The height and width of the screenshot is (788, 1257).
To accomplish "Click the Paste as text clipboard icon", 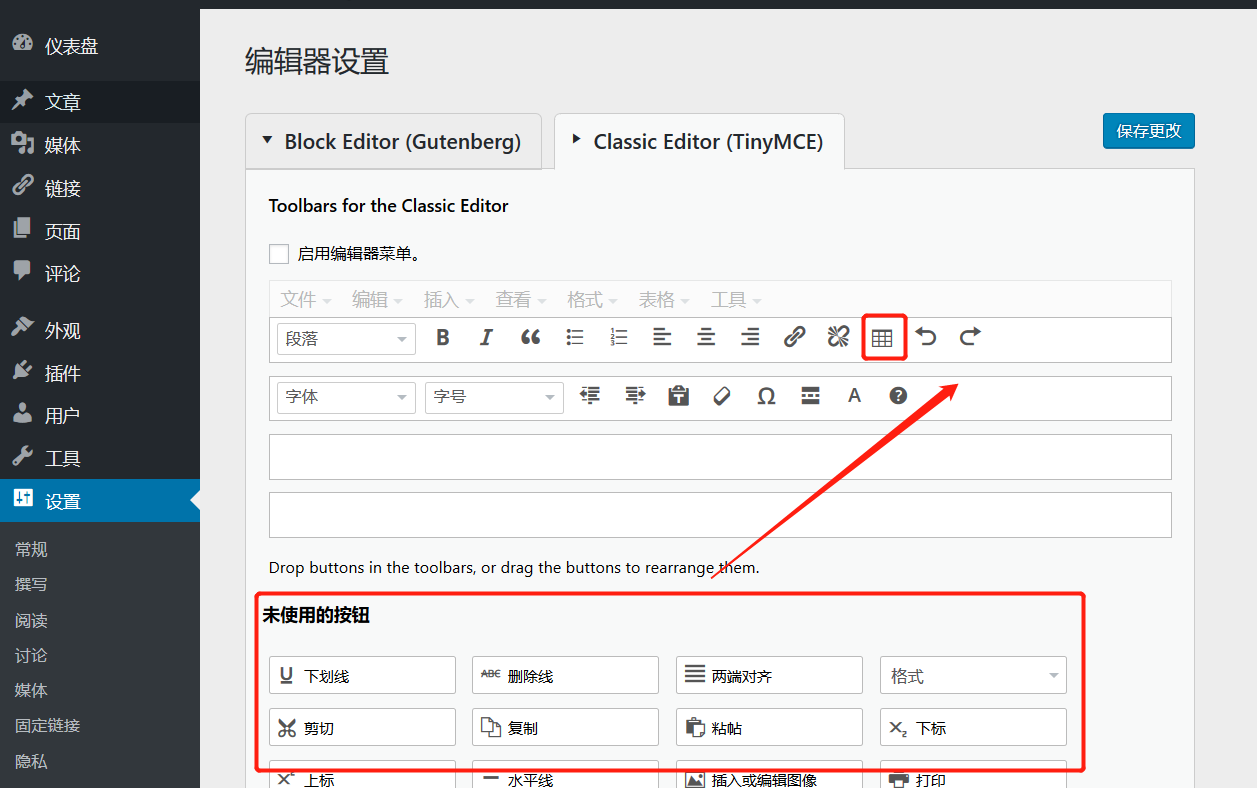I will pos(679,396).
